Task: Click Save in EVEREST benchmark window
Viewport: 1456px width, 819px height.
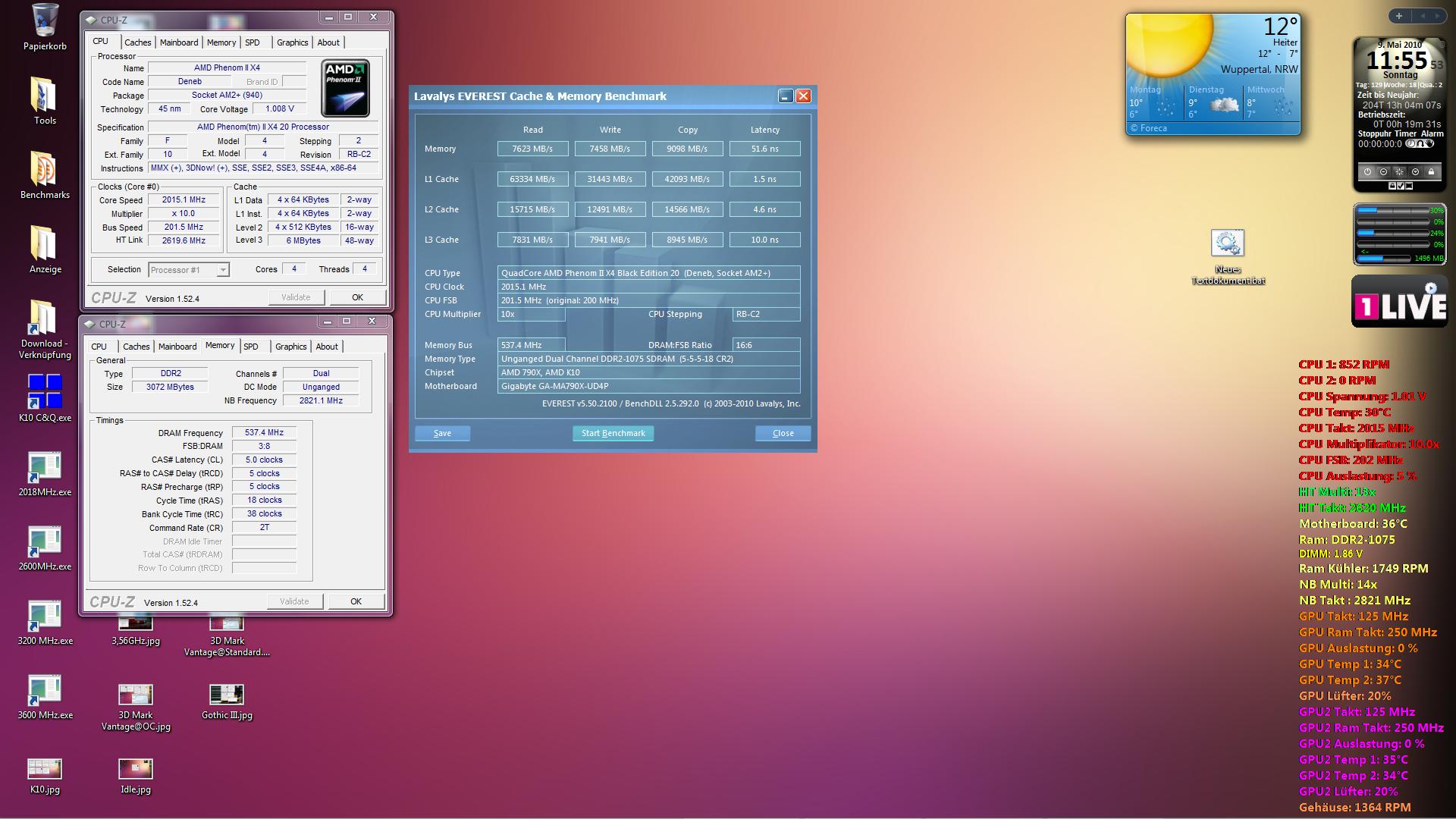Action: (442, 433)
